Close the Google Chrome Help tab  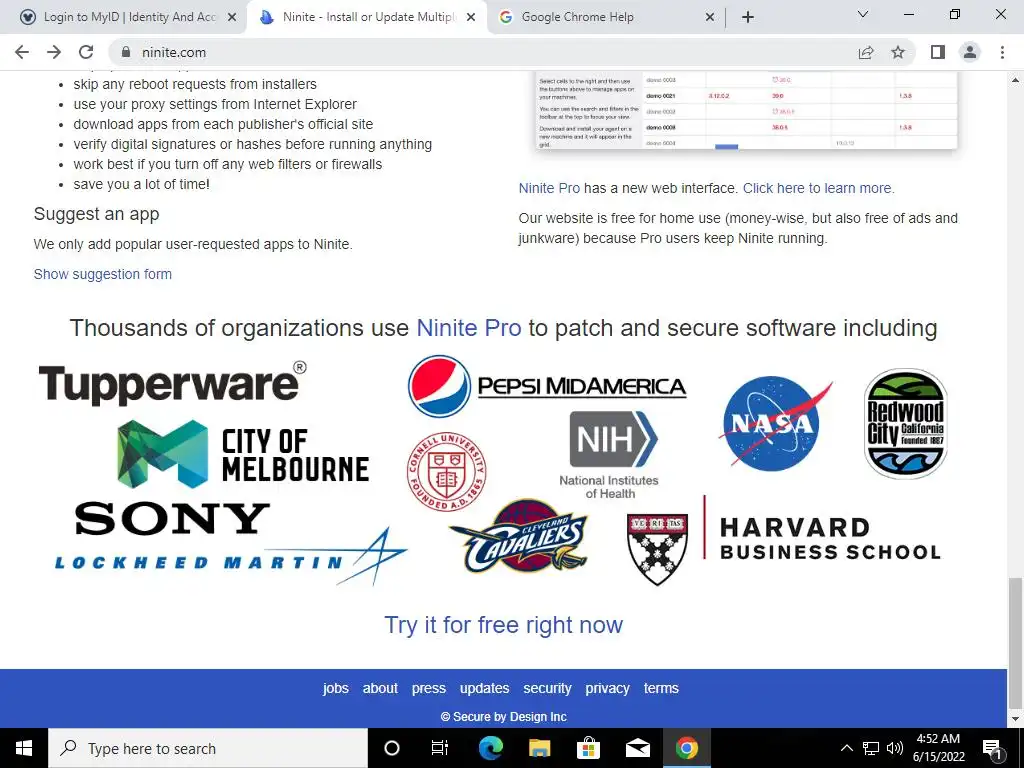(x=710, y=18)
